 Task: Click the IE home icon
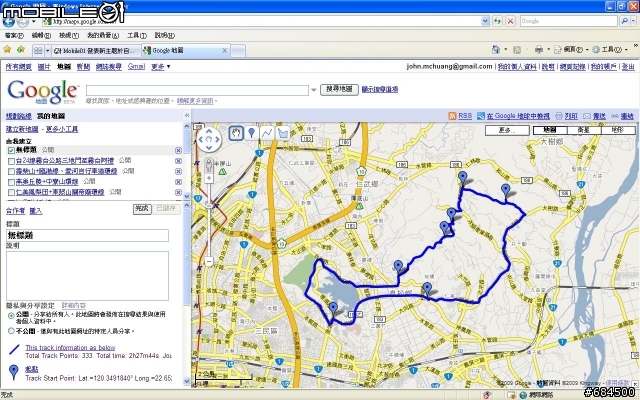click(496, 50)
